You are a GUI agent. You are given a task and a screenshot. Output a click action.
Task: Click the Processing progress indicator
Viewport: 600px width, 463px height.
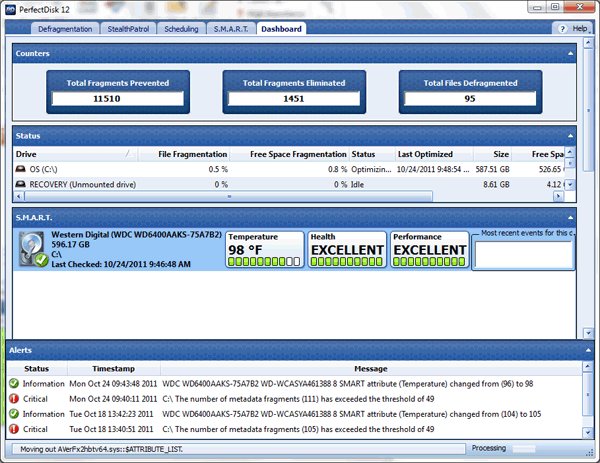pyautogui.click(x=524, y=448)
